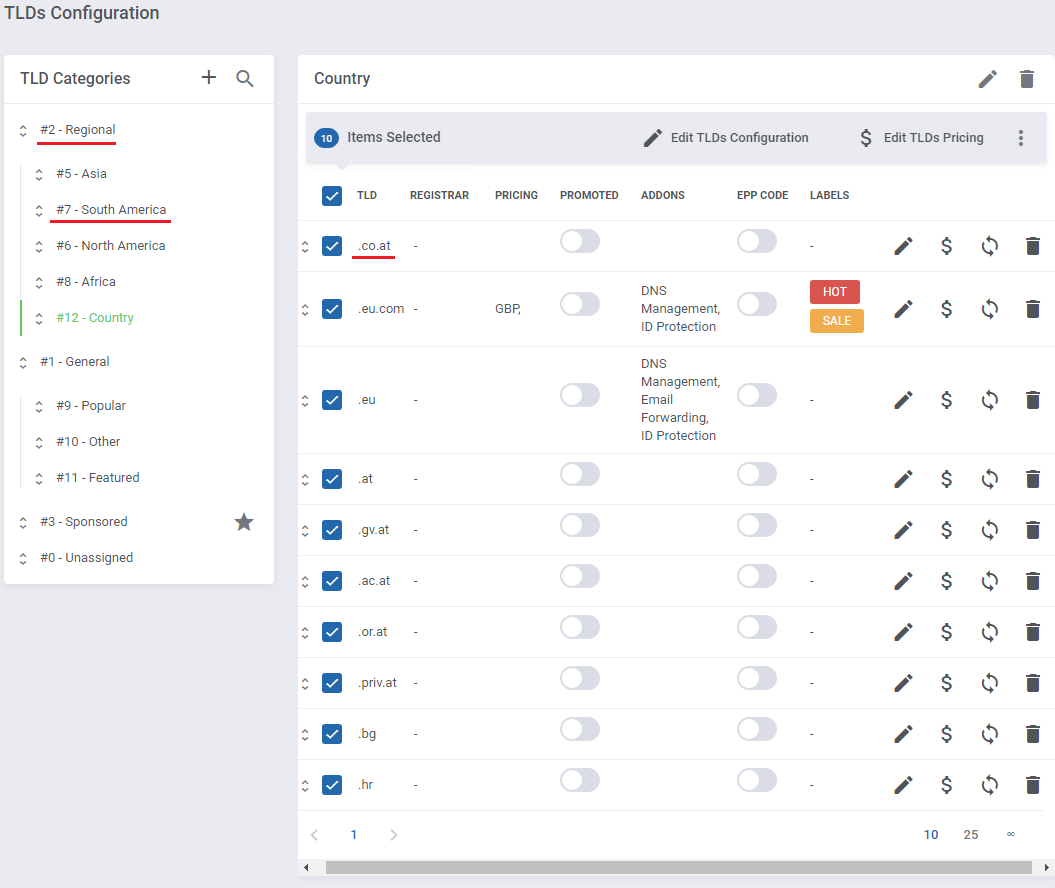Click Edit TLDs Configuration button
This screenshot has width=1055, height=888.
pyautogui.click(x=727, y=138)
